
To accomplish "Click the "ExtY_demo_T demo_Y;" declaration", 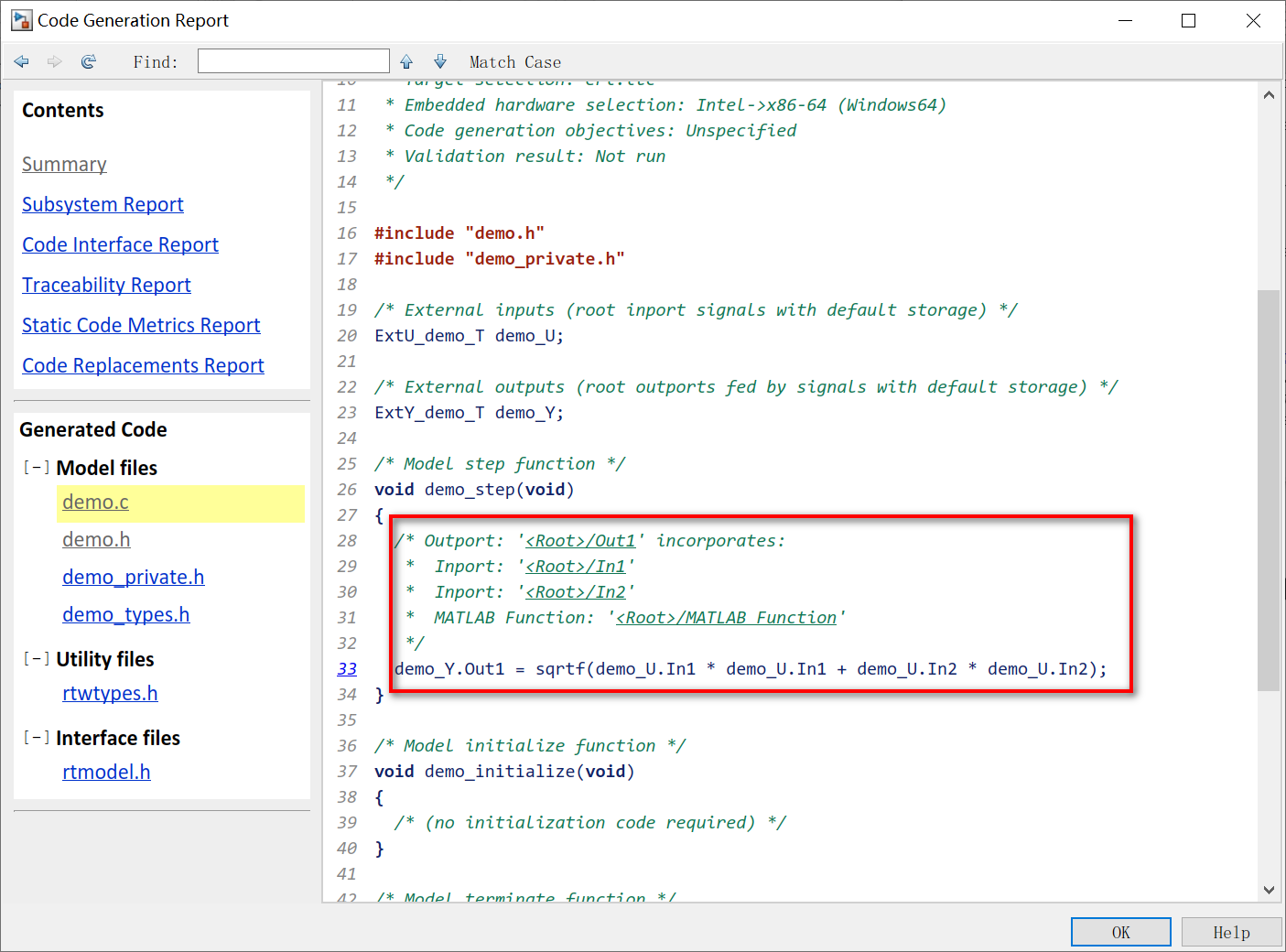I will [469, 413].
